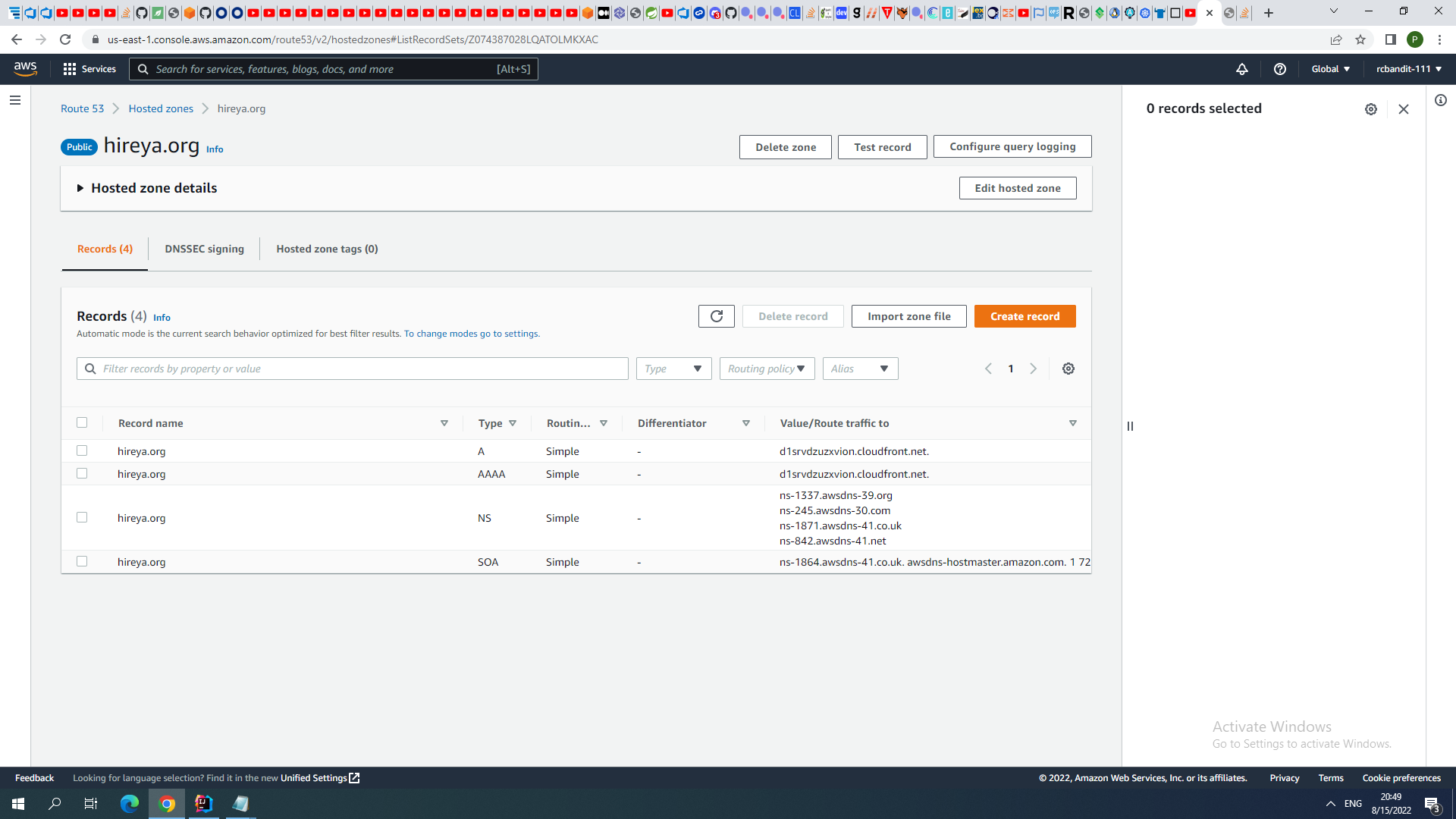Select the hireya.org AAAA record checkbox
The width and height of the screenshot is (1456, 819).
tap(82, 473)
